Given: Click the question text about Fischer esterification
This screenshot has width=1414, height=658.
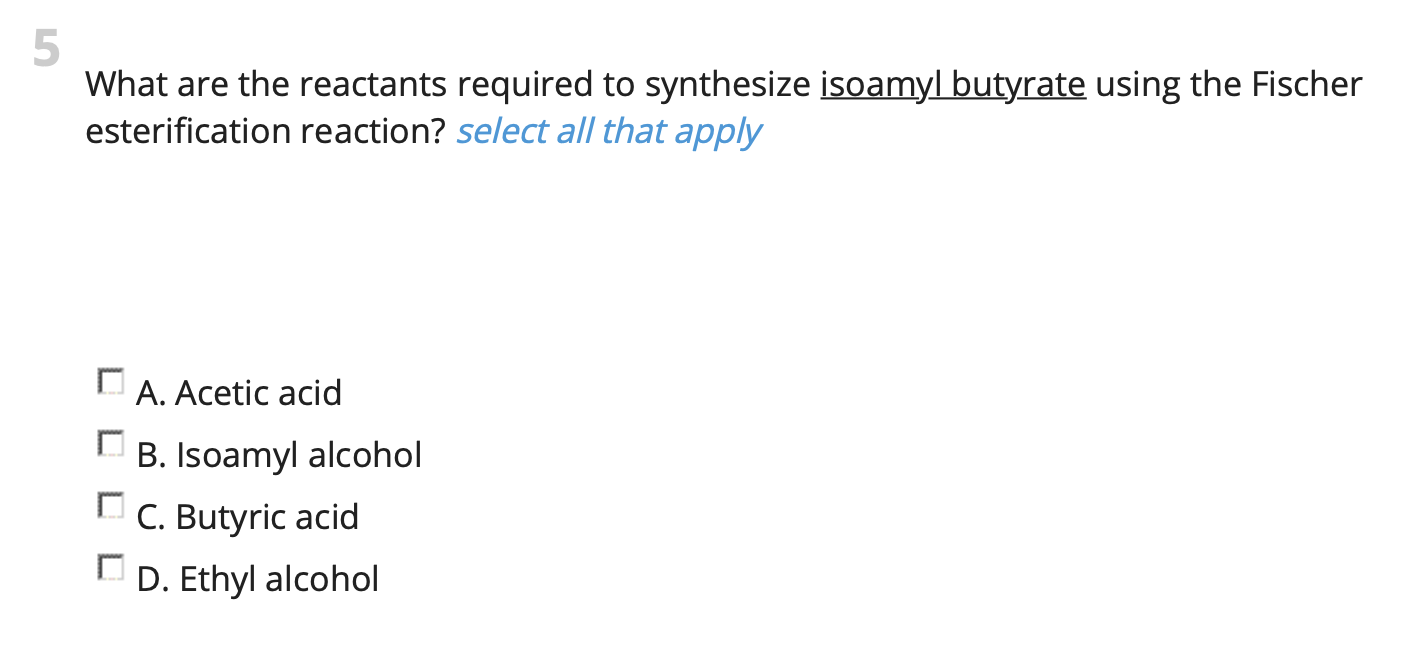Looking at the screenshot, I should click(700, 107).
